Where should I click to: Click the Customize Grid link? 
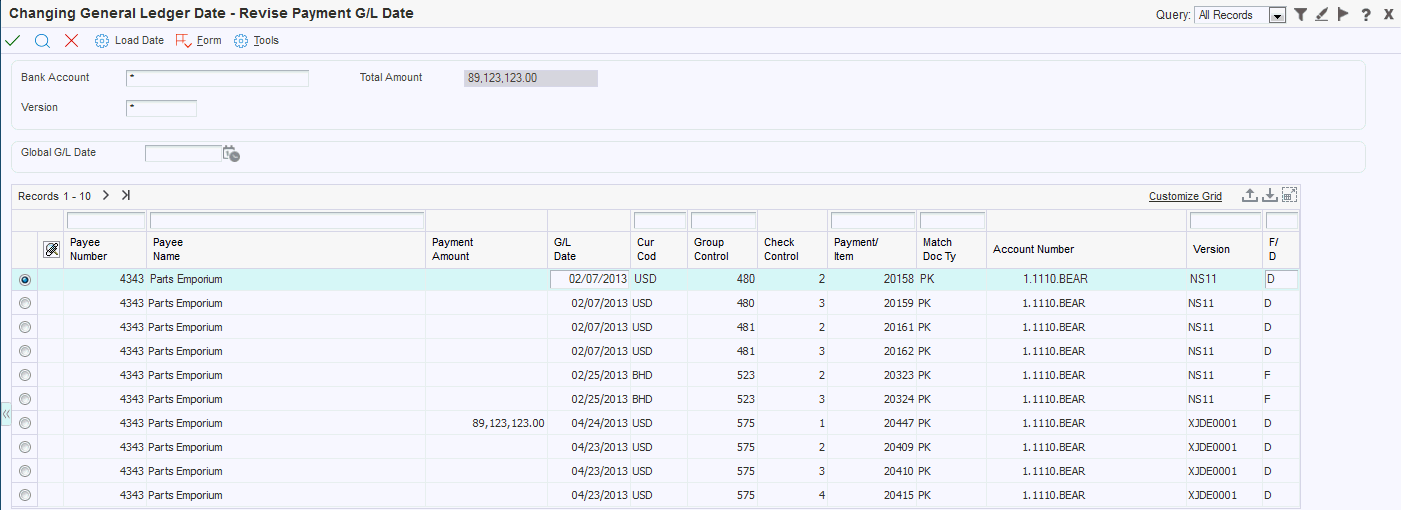pyautogui.click(x=1185, y=196)
